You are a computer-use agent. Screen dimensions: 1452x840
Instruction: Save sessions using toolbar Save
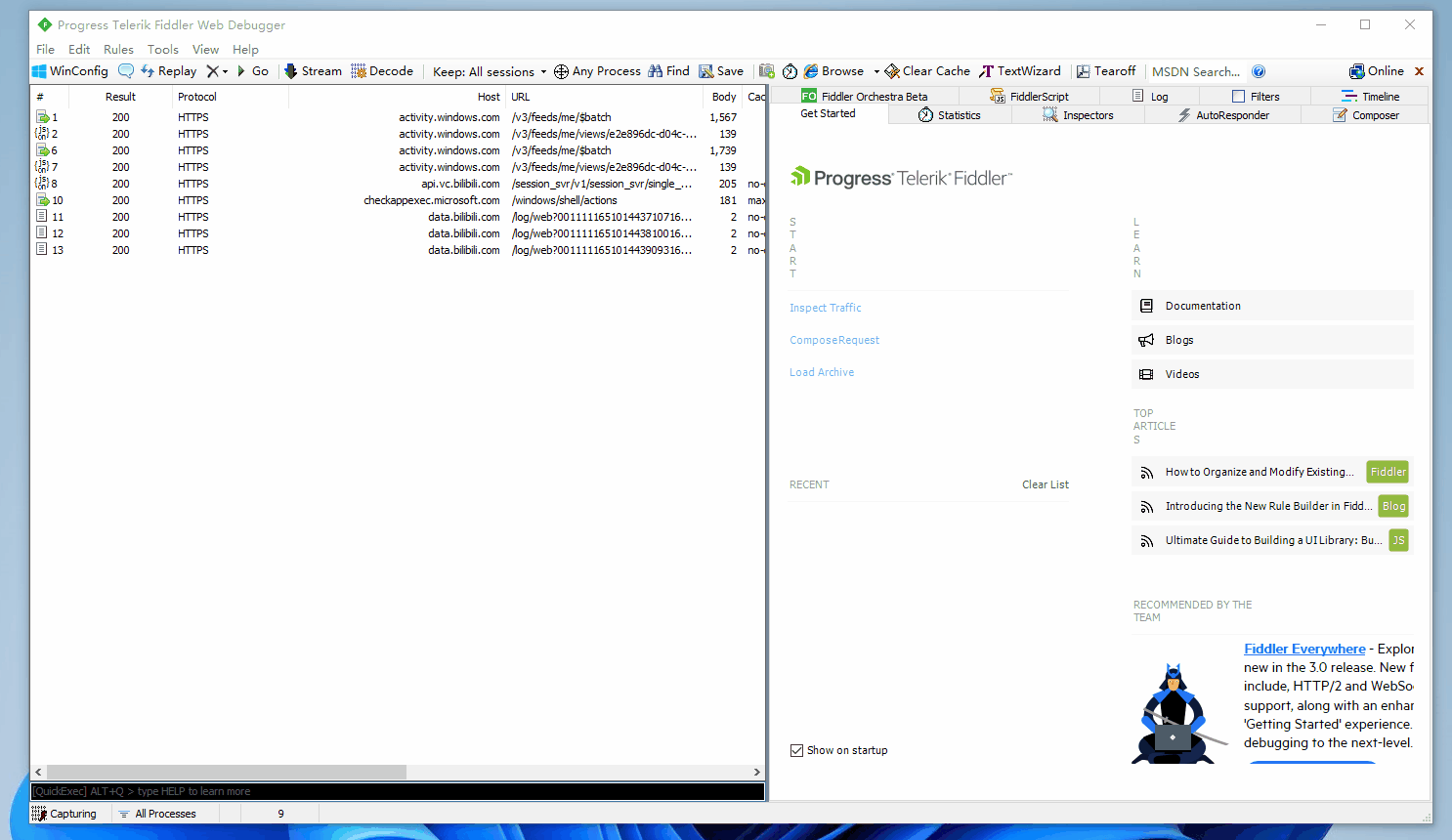[x=721, y=71]
